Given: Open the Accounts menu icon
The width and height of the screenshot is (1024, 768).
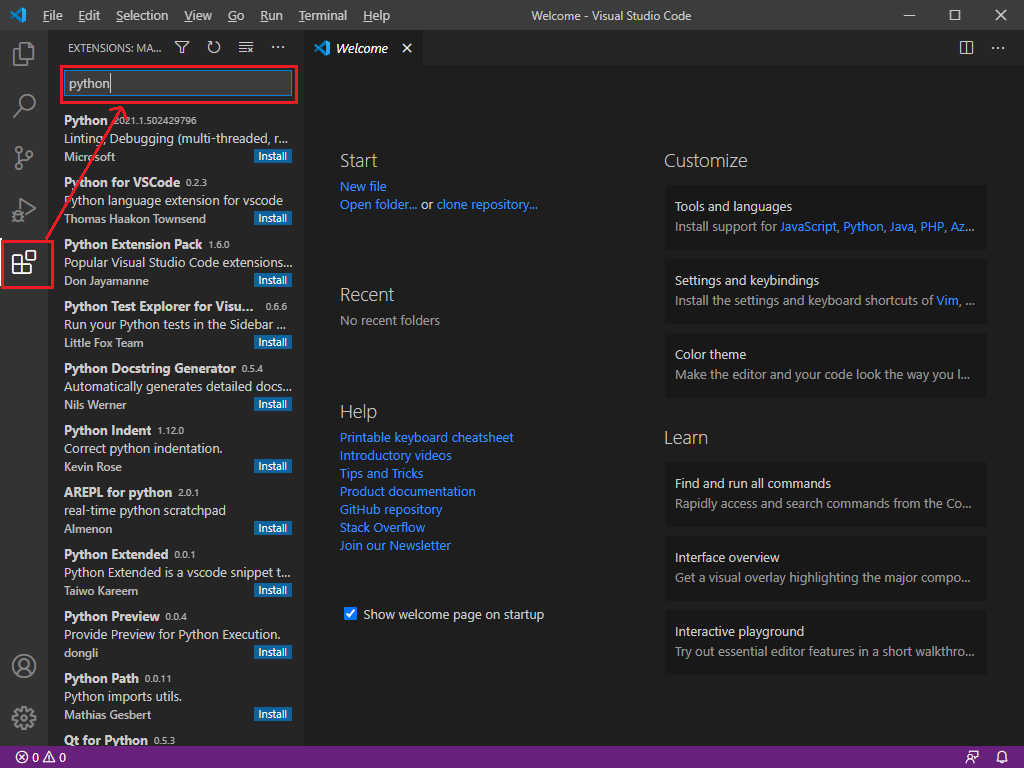Looking at the screenshot, I should click(24, 666).
